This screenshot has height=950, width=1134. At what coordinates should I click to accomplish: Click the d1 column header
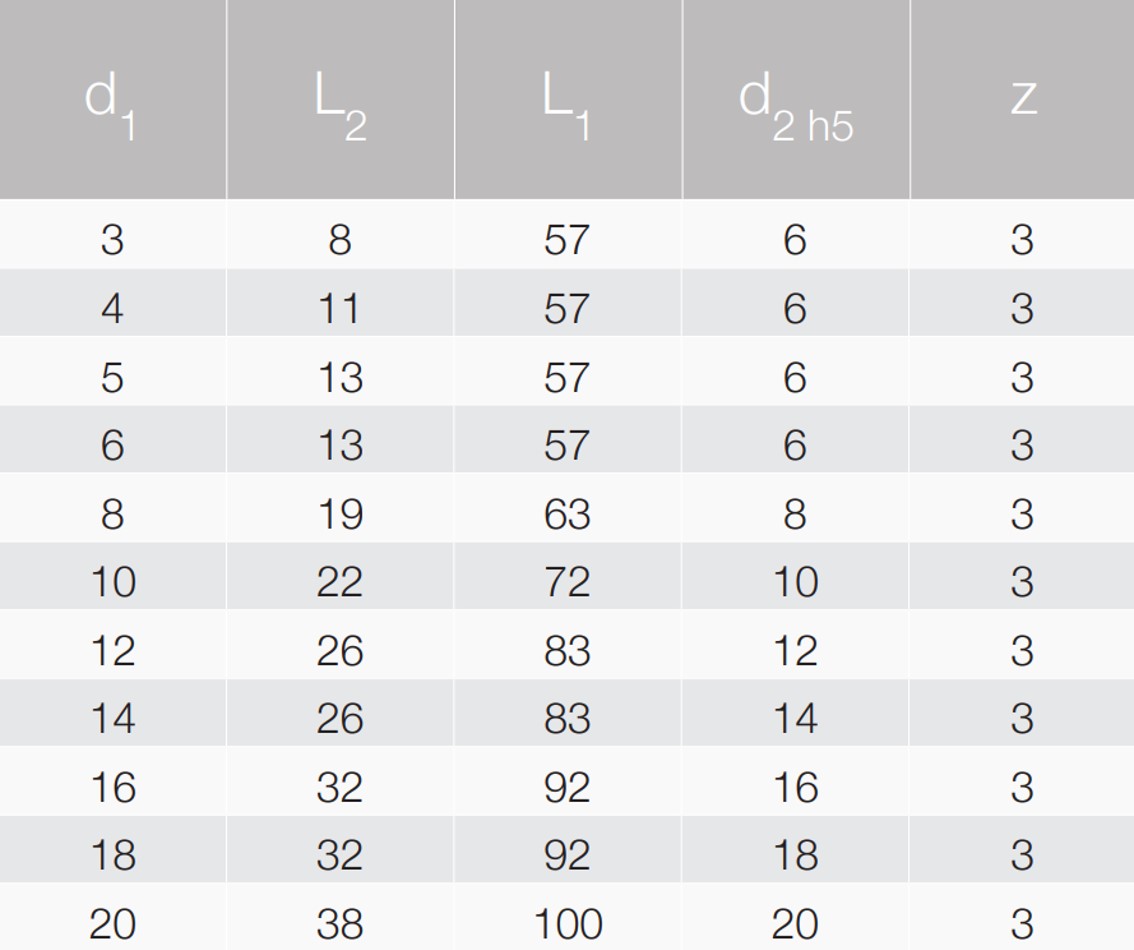[x=111, y=100]
